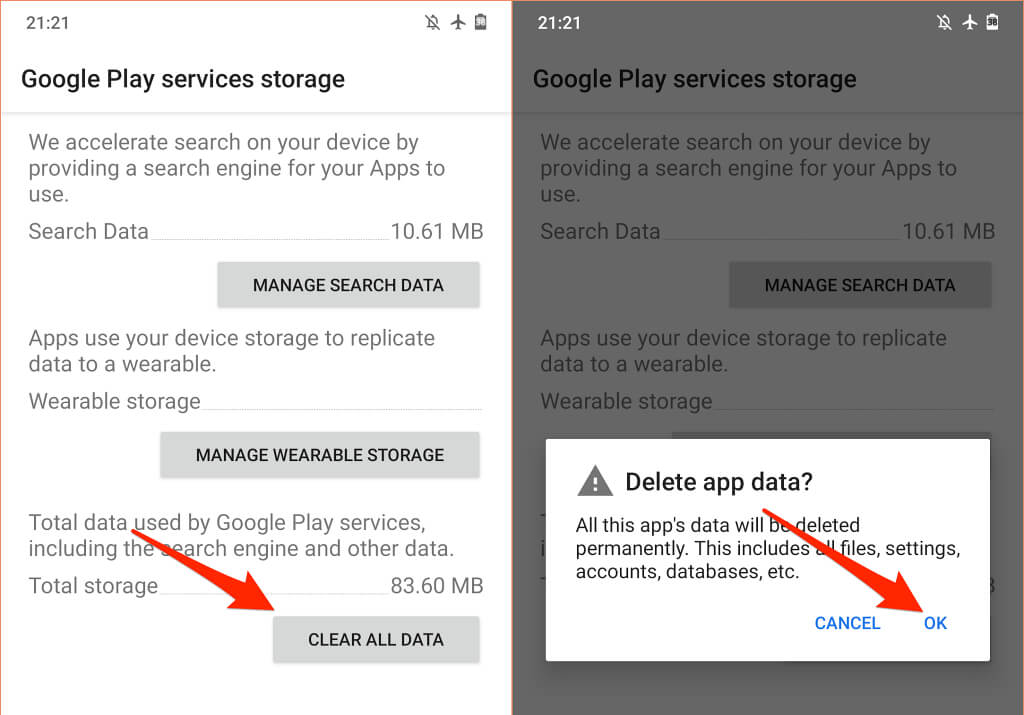The image size is (1024, 715).
Task: Select the Search Data 10.61 MB row on left
Action: click(256, 231)
